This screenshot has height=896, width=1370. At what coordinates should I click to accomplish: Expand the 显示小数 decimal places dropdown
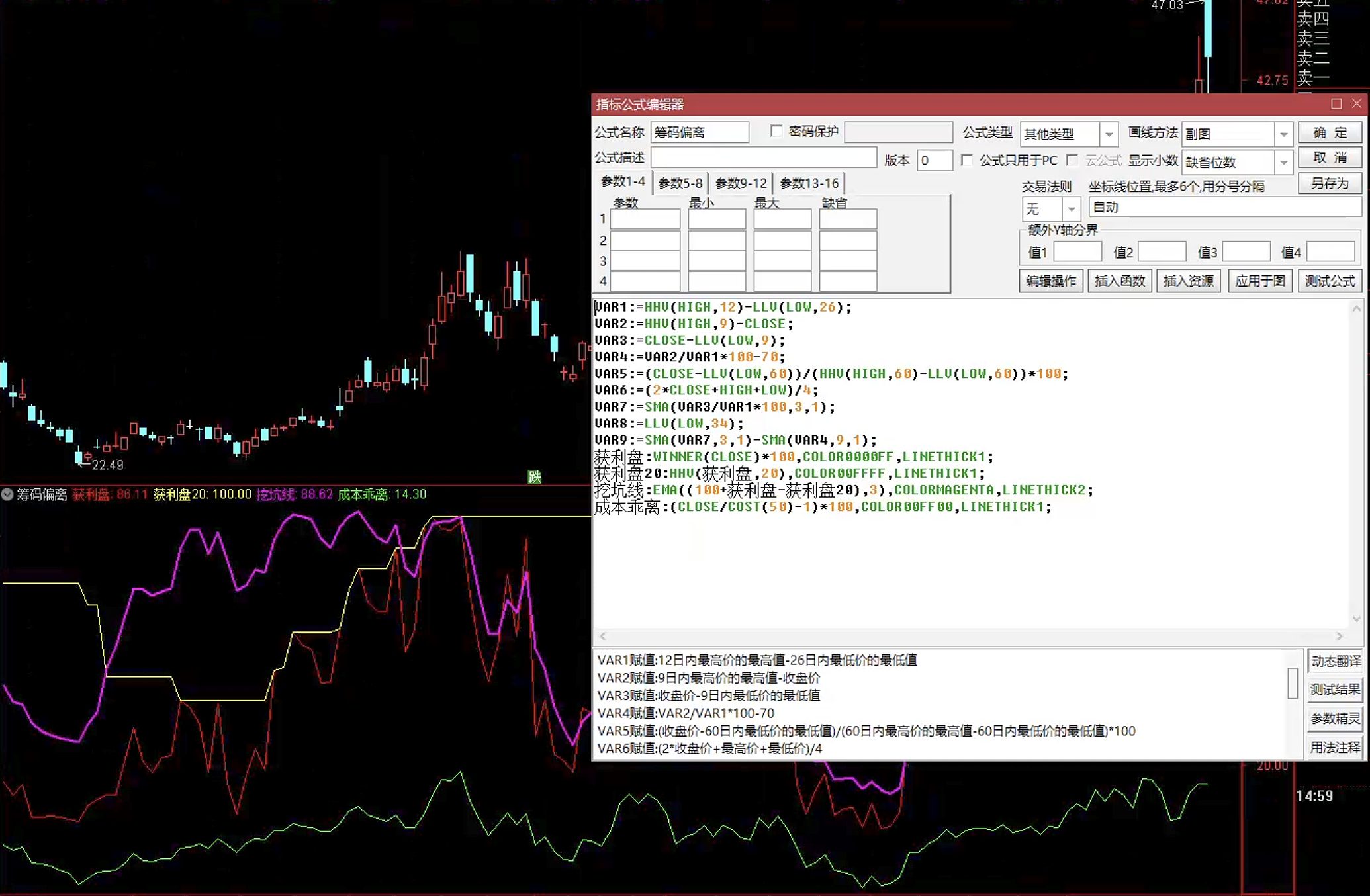tap(1284, 162)
